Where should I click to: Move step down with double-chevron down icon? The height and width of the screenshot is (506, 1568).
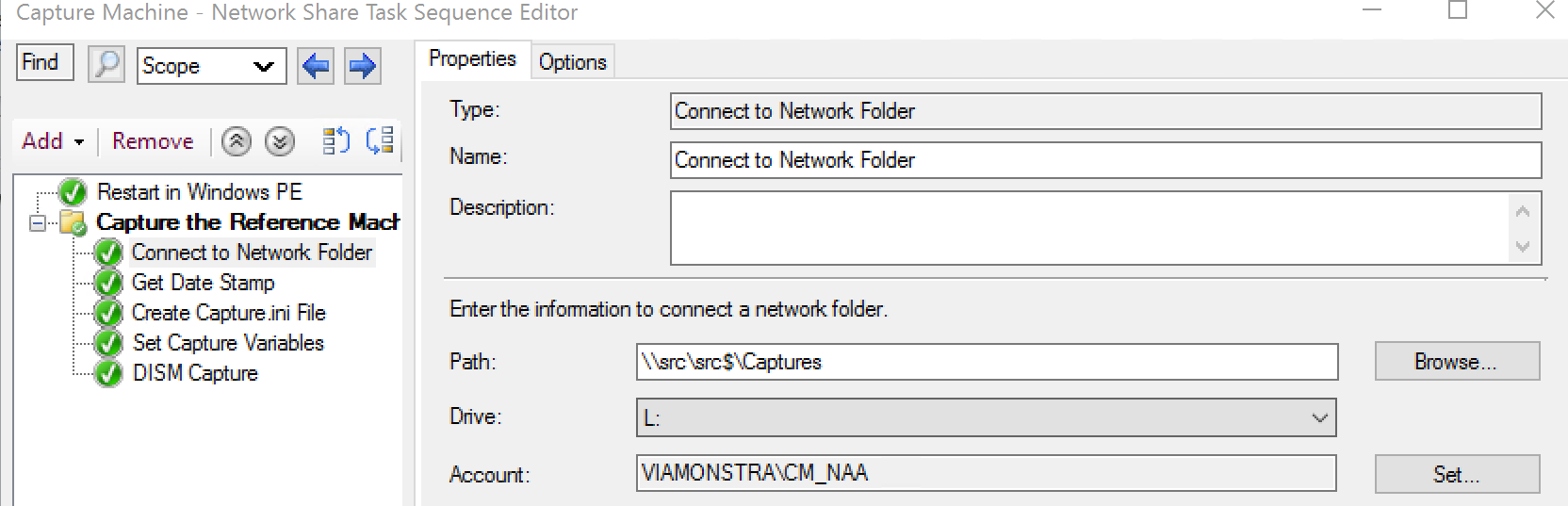pos(279,141)
